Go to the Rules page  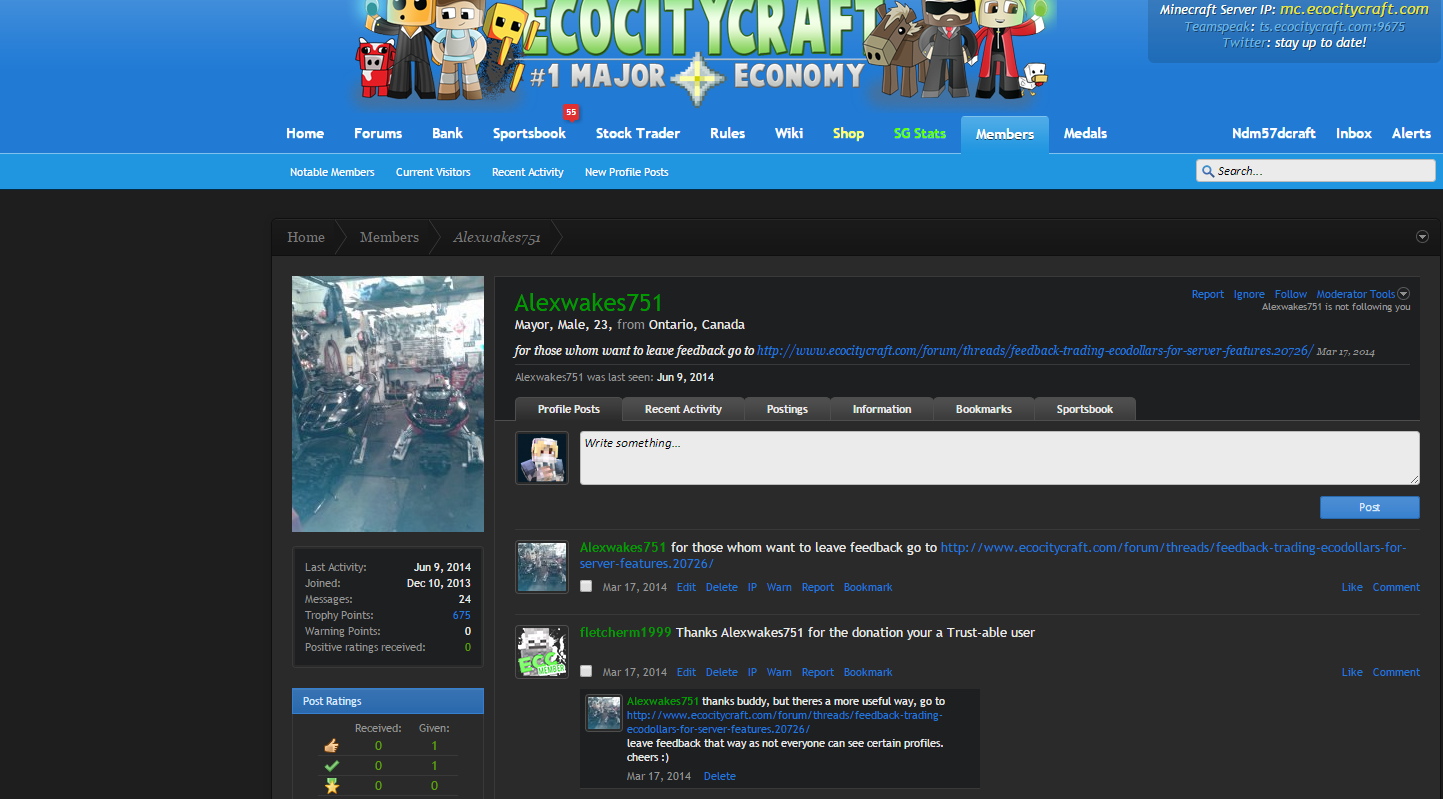727,133
